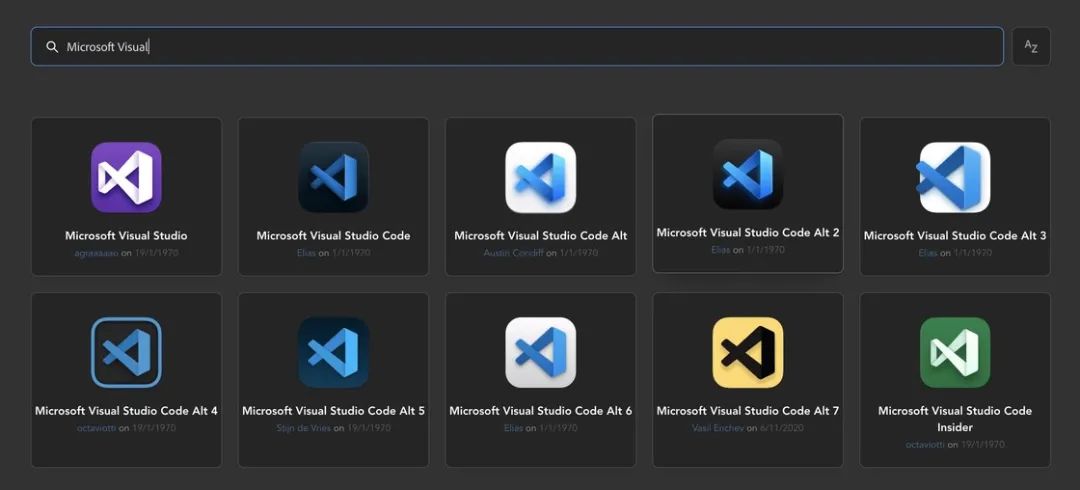Toggle the A-Z sort order button

tap(1031, 46)
